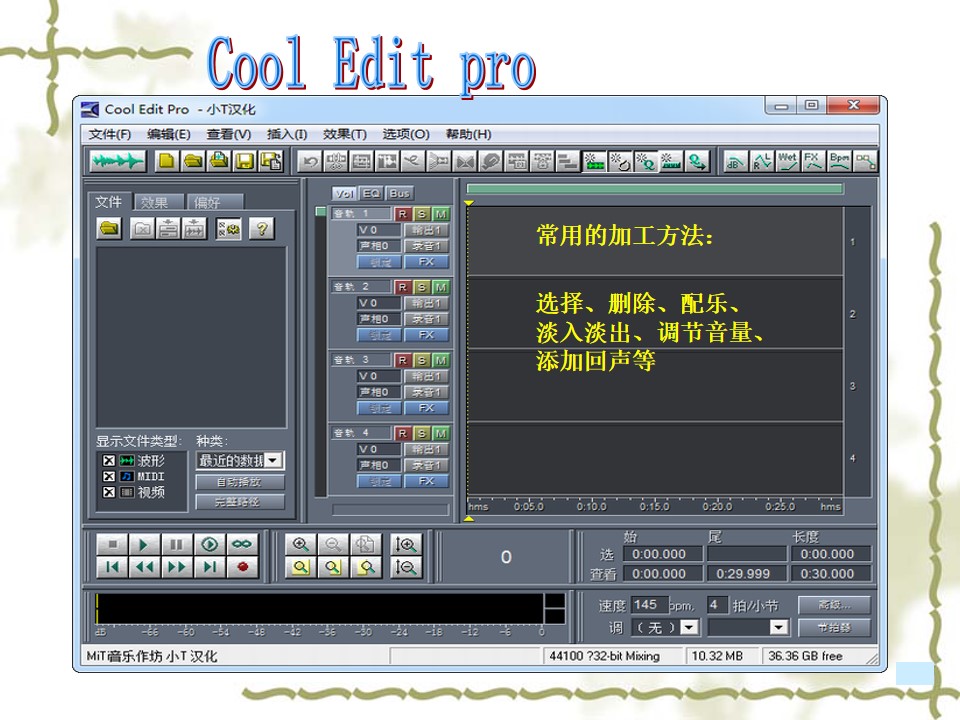
Task: Jump to end of session button
Action: tap(209, 567)
